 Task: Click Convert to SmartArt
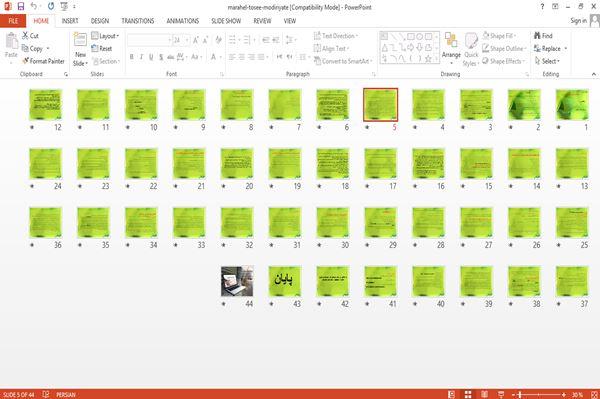tap(343, 61)
